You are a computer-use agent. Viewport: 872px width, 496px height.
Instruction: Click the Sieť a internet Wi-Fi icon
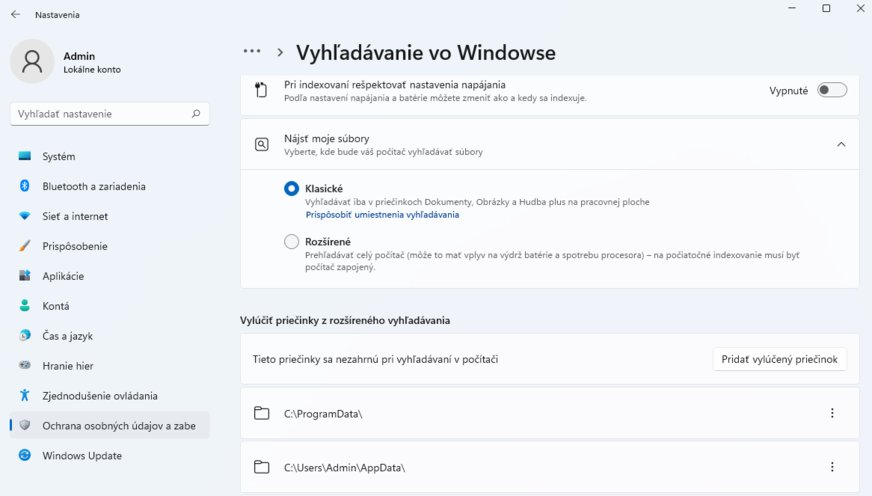pos(25,216)
